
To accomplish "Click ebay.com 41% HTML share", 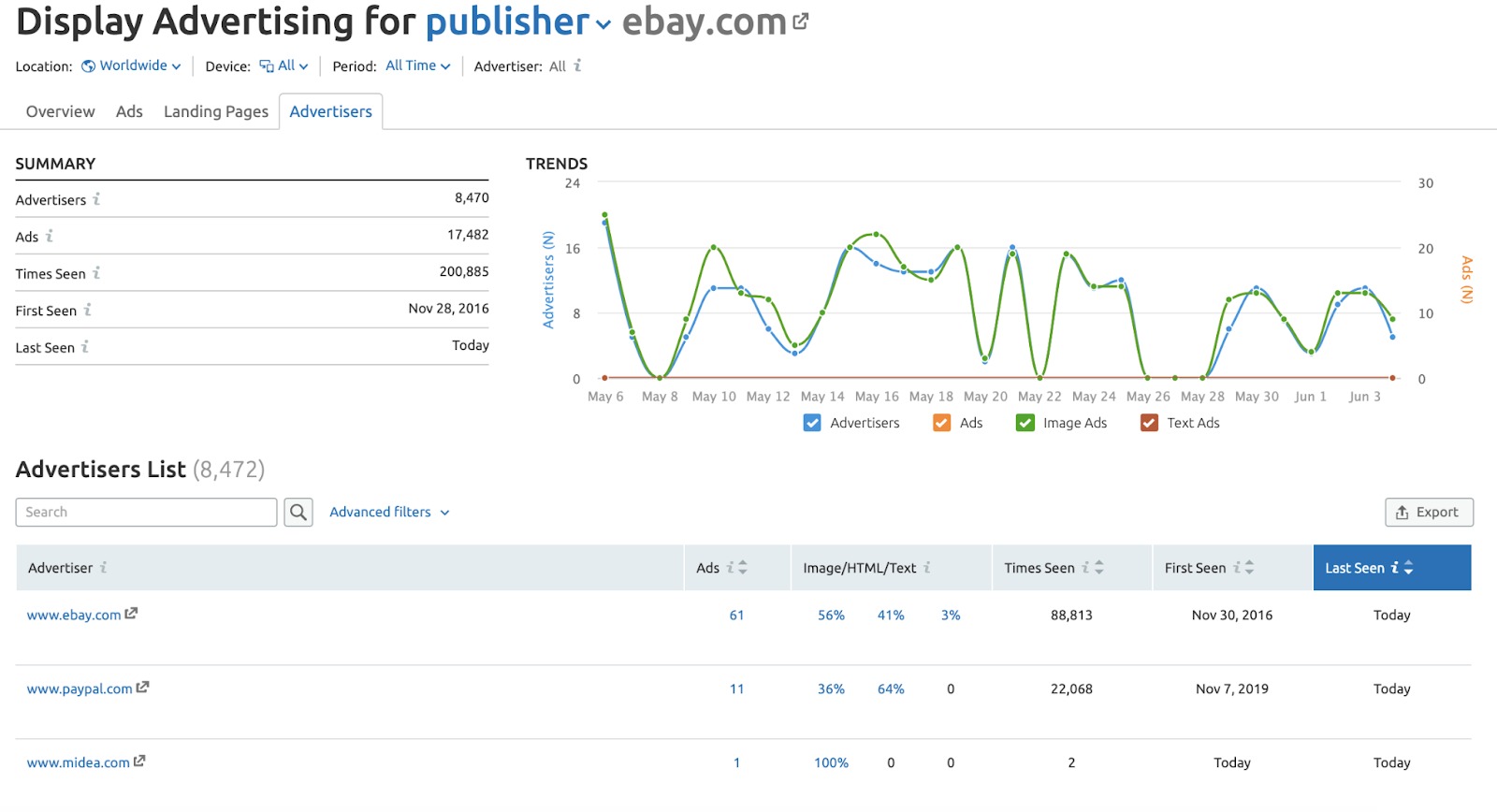I will 891,615.
